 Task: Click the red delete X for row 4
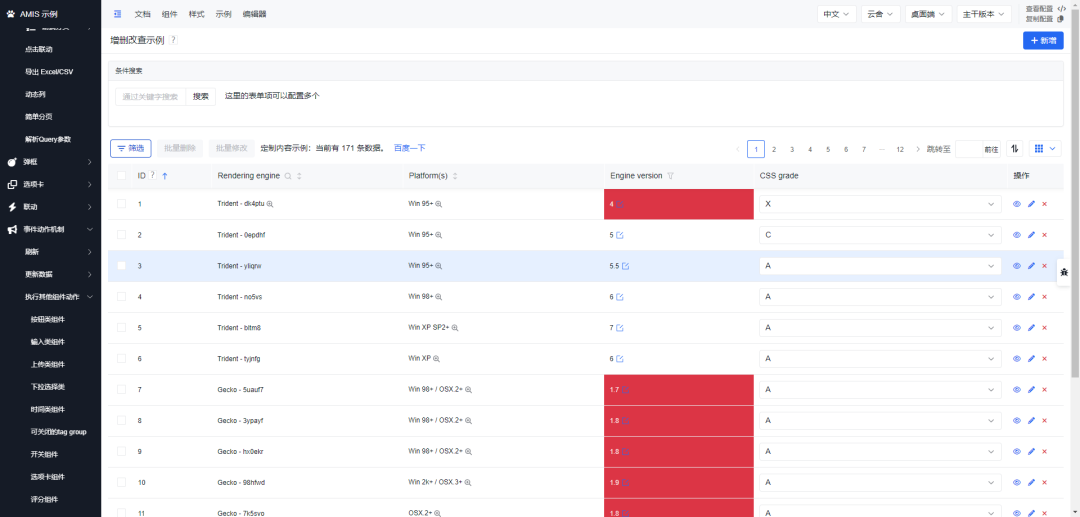1045,297
